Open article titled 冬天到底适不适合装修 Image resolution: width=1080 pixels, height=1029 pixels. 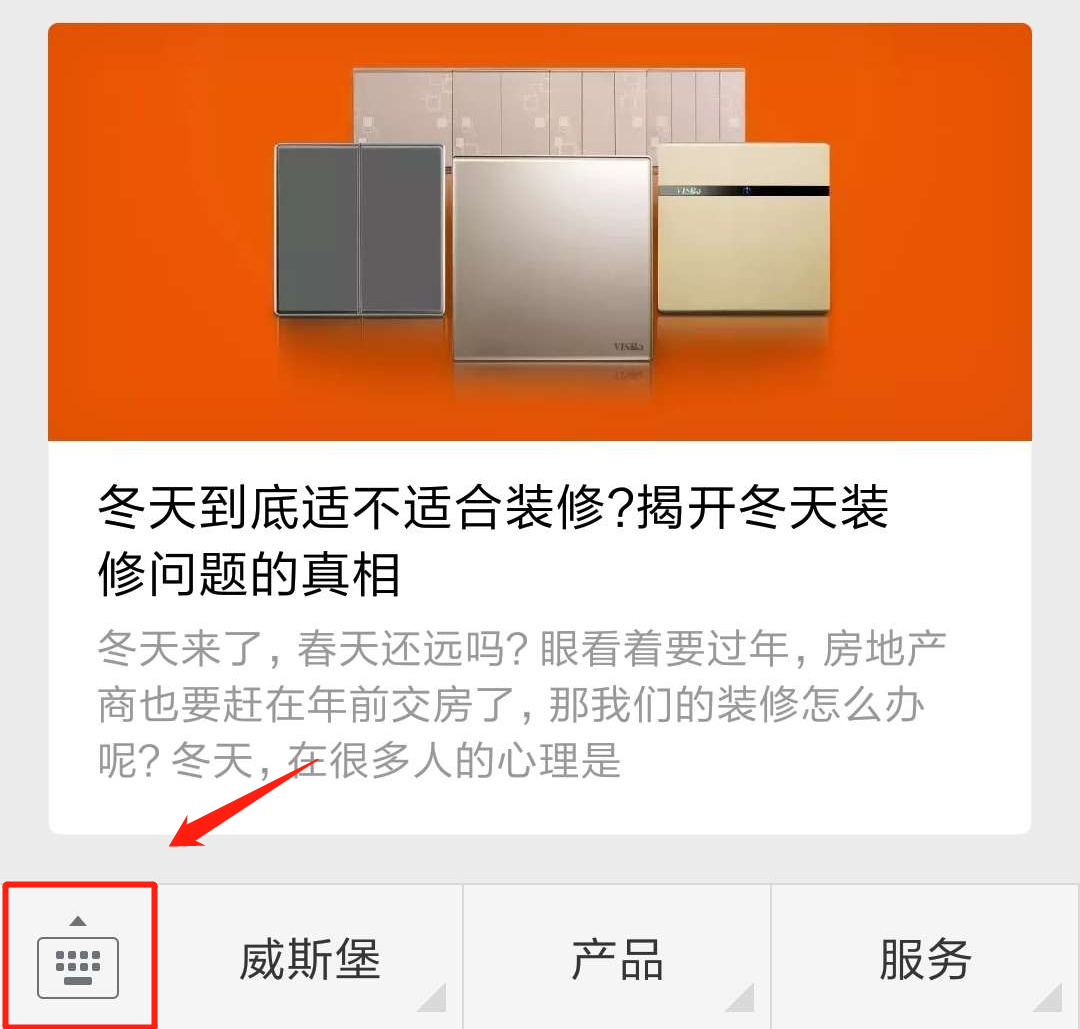point(493,541)
